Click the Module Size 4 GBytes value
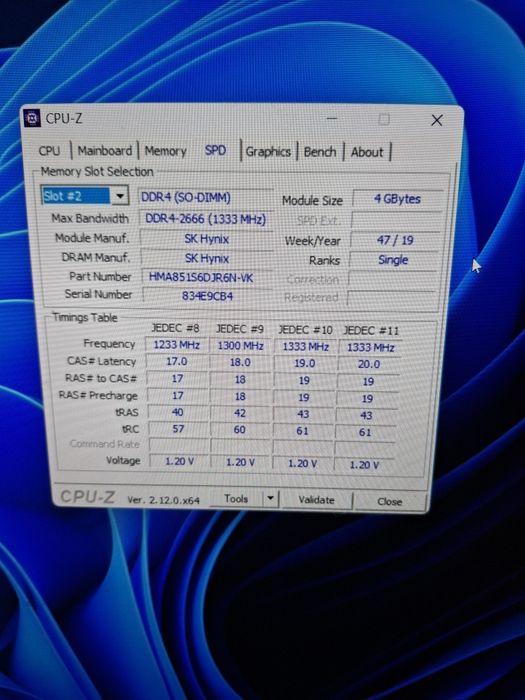 397,199
